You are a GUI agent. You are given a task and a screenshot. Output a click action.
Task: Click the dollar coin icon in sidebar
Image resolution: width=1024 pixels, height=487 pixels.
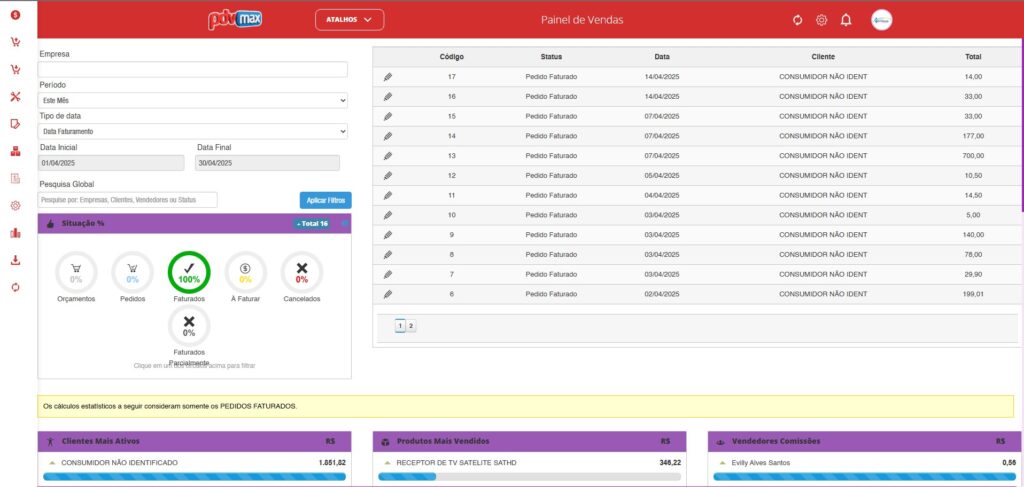click(15, 15)
